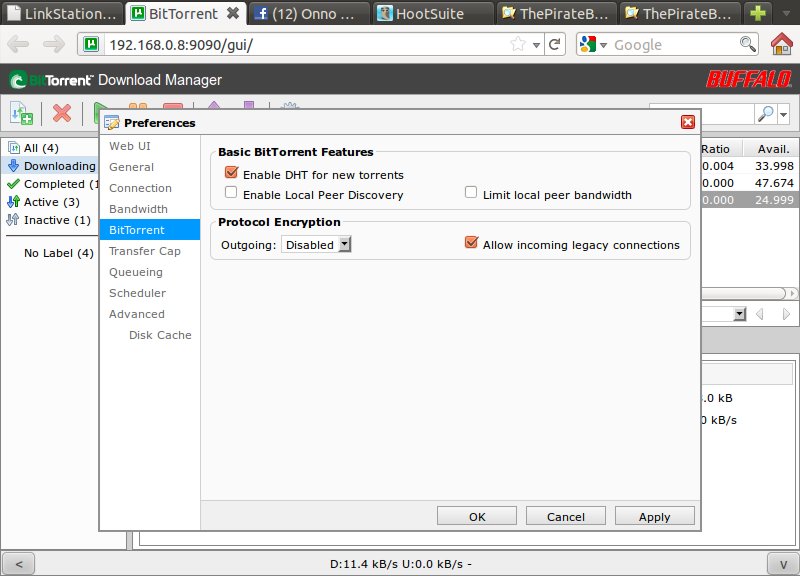Switch to the LinkStation browser tab
The image size is (800, 576).
pyautogui.click(x=62, y=13)
